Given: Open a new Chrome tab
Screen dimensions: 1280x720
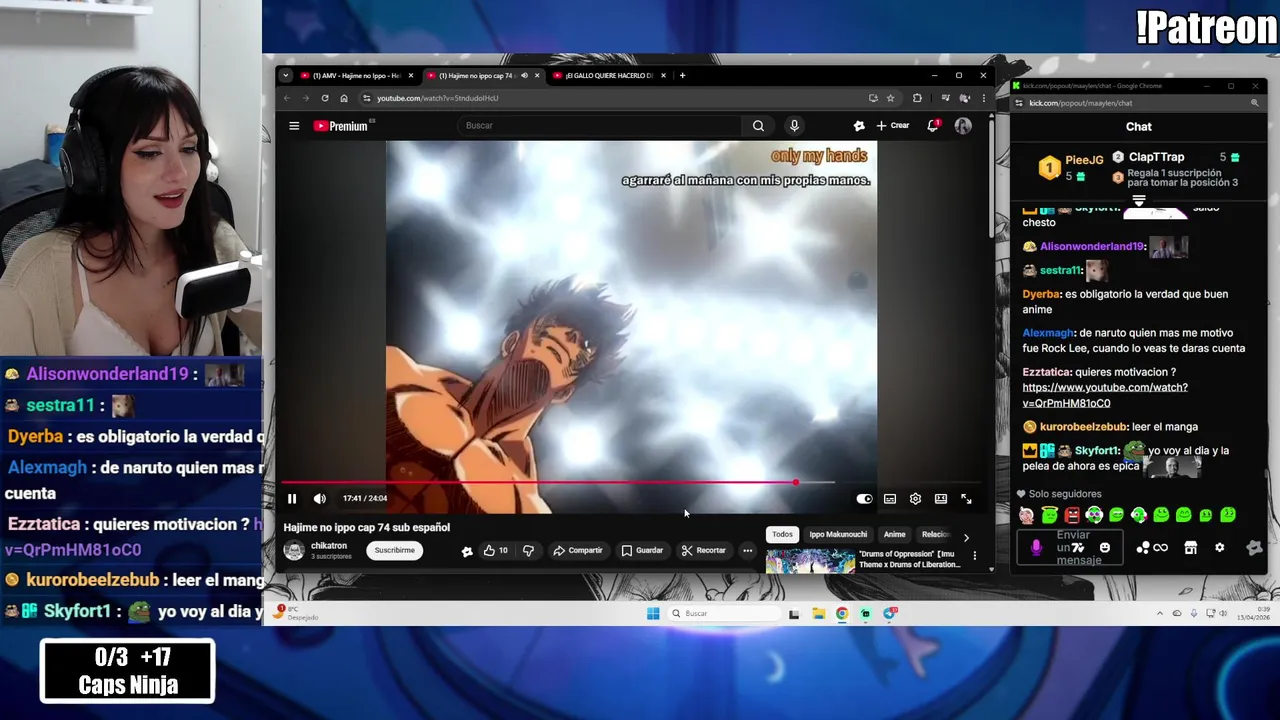Looking at the screenshot, I should coord(683,75).
